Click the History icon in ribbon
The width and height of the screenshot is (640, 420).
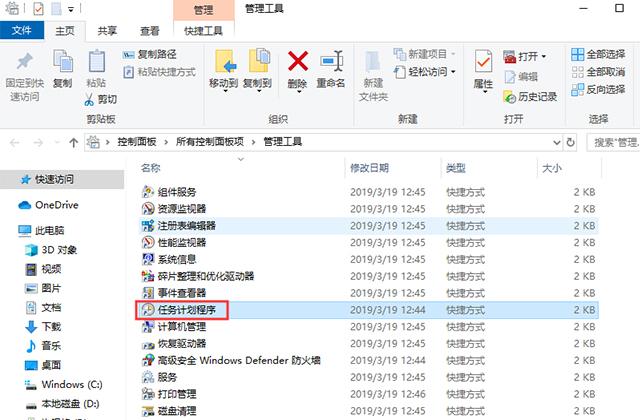coord(509,97)
